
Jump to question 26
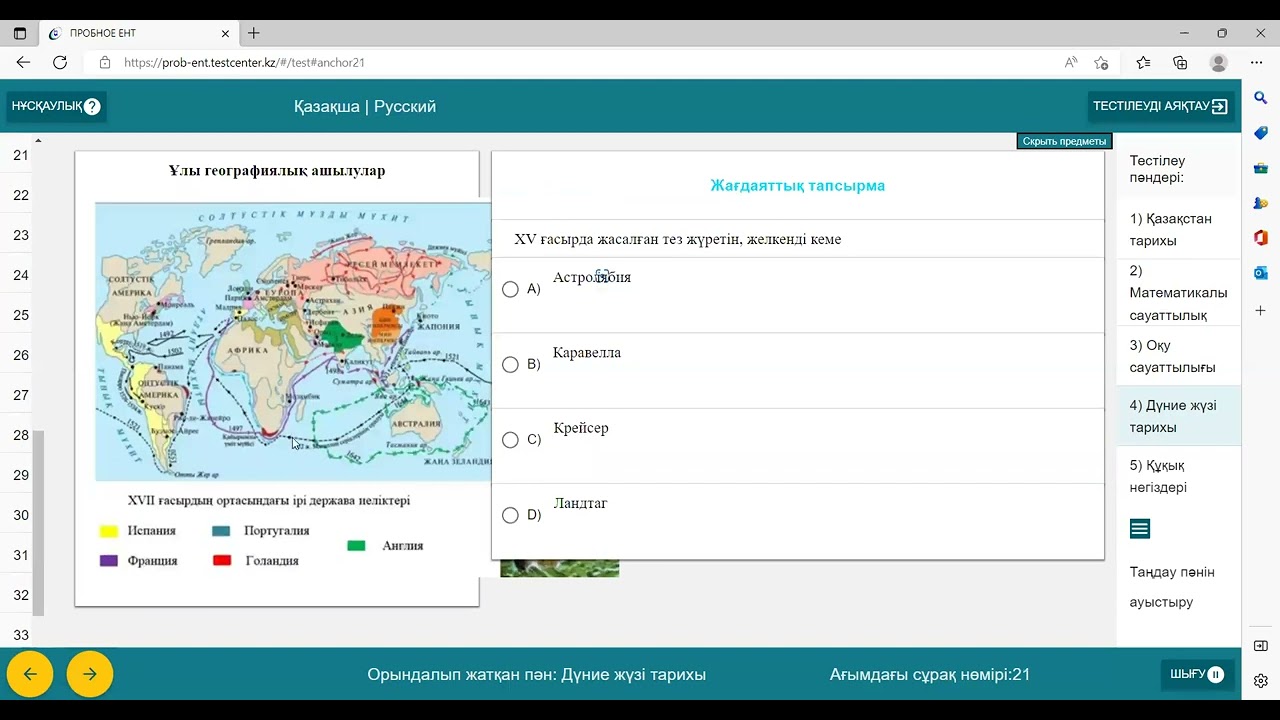(21, 355)
